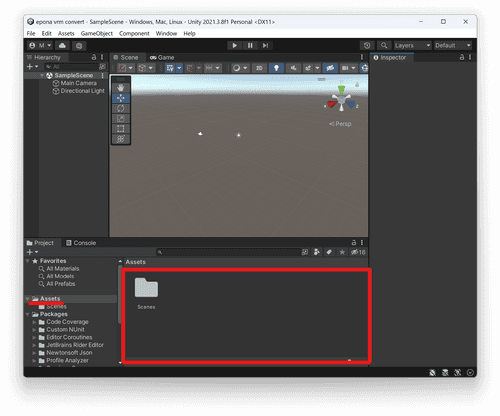
Task: Switch to the Console tab
Action: coord(81,243)
